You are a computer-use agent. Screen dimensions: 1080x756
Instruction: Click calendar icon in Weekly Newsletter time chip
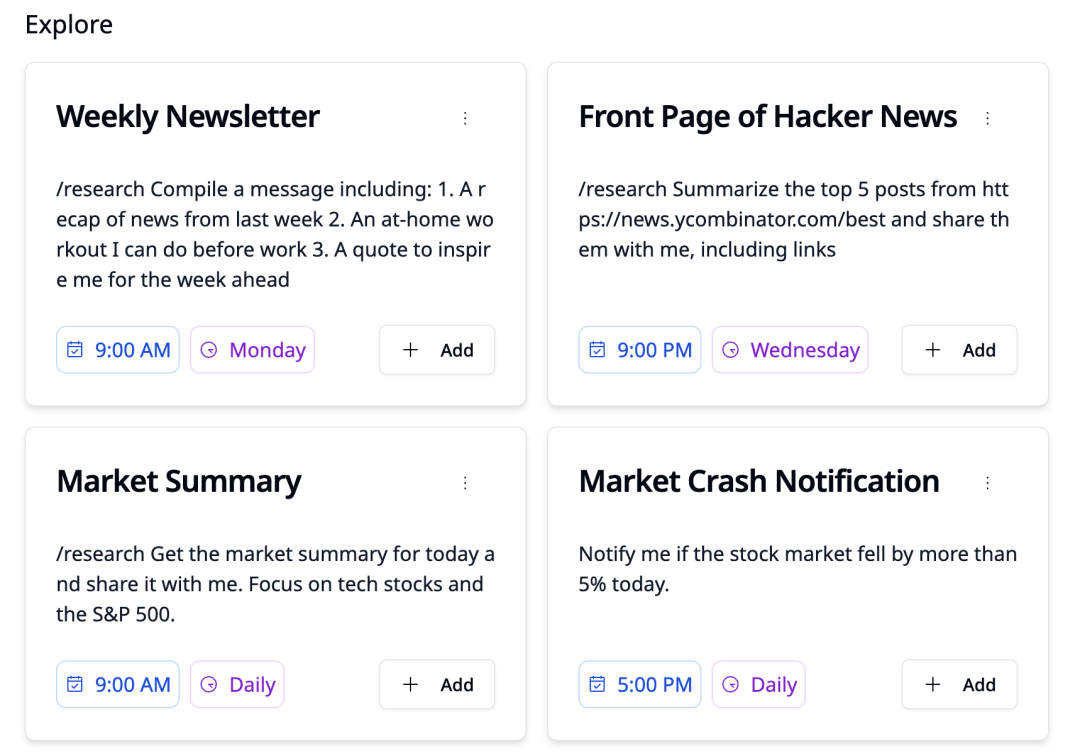[x=74, y=350]
